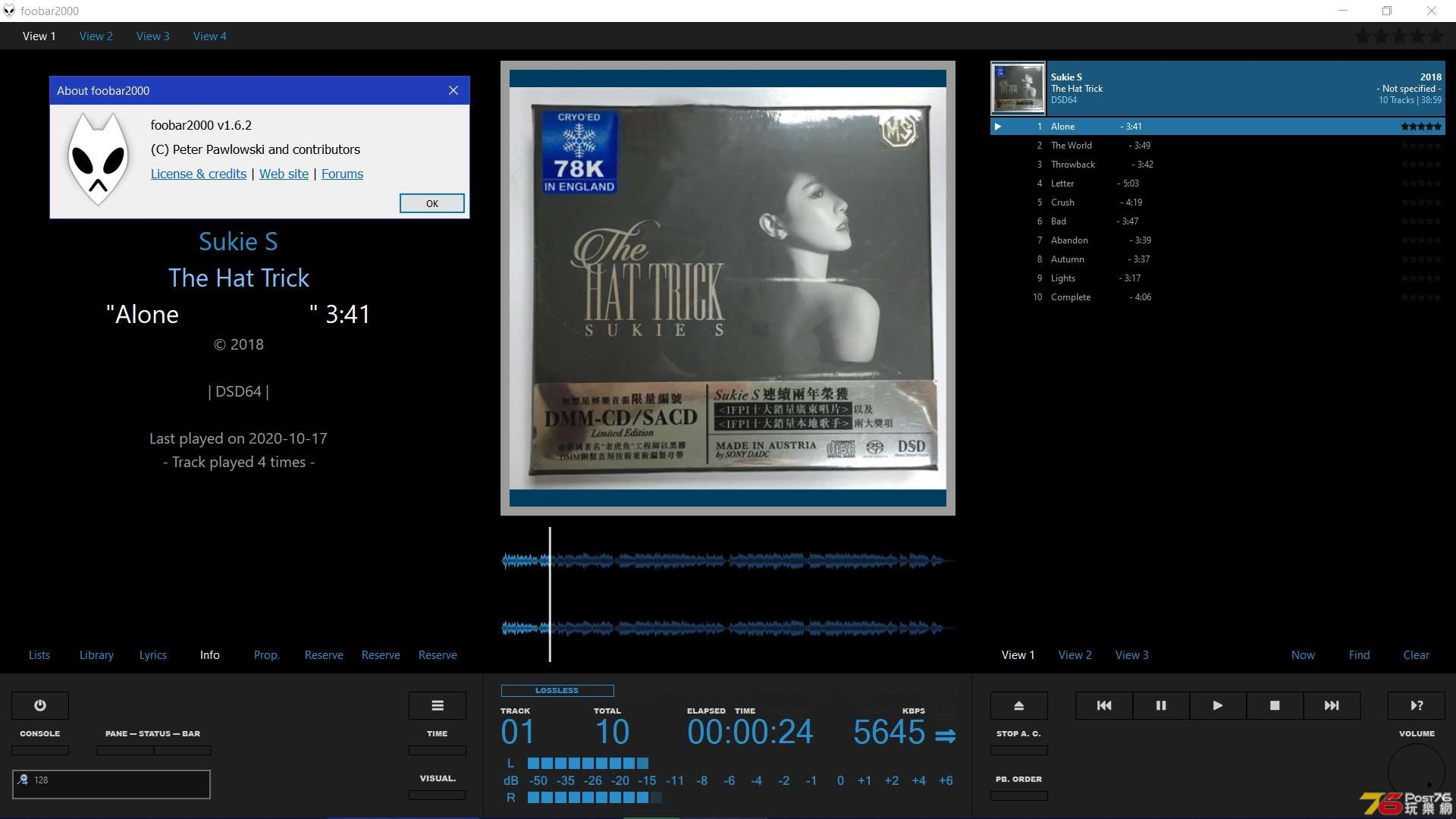Viewport: 1456px width, 819px height.
Task: Click the album cover artwork
Action: 728,288
